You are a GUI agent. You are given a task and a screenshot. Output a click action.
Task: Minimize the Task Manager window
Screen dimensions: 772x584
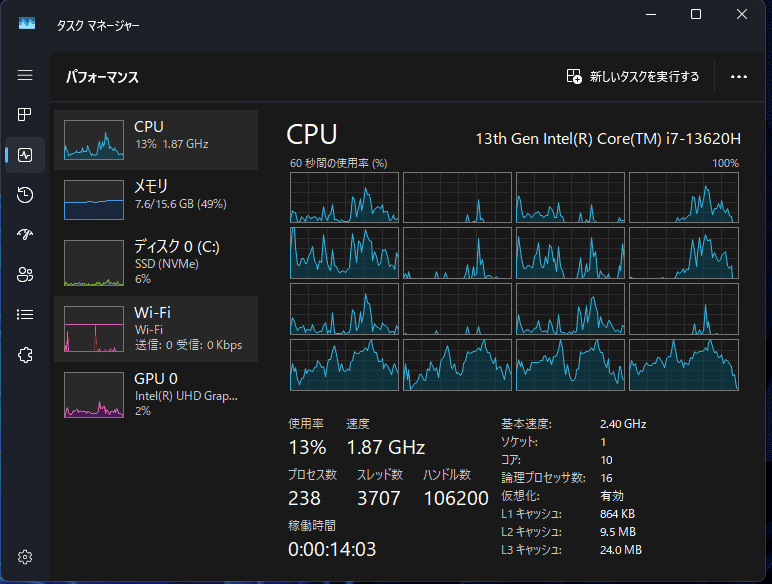[x=651, y=14]
